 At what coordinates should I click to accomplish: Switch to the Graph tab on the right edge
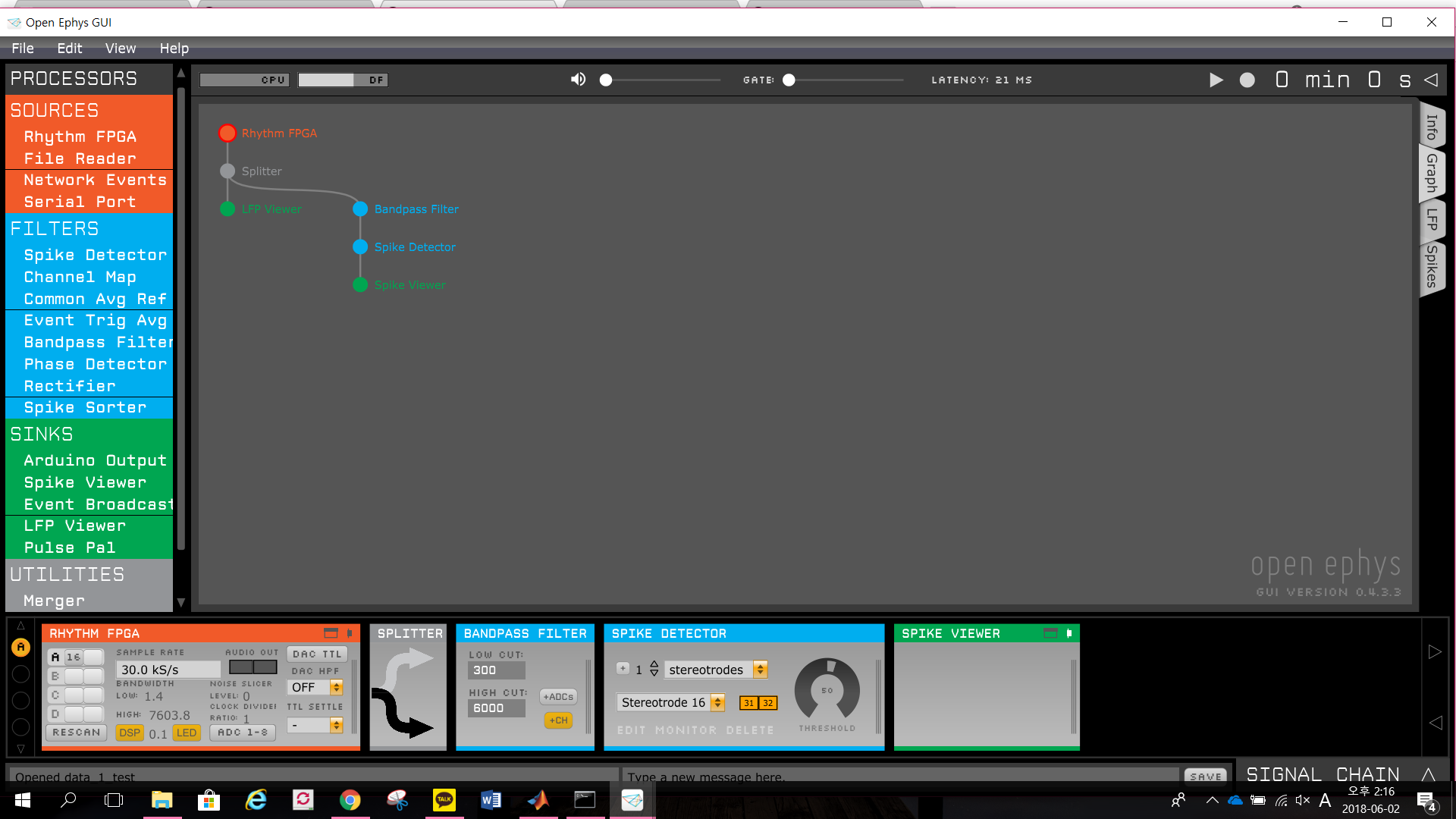click(1432, 174)
